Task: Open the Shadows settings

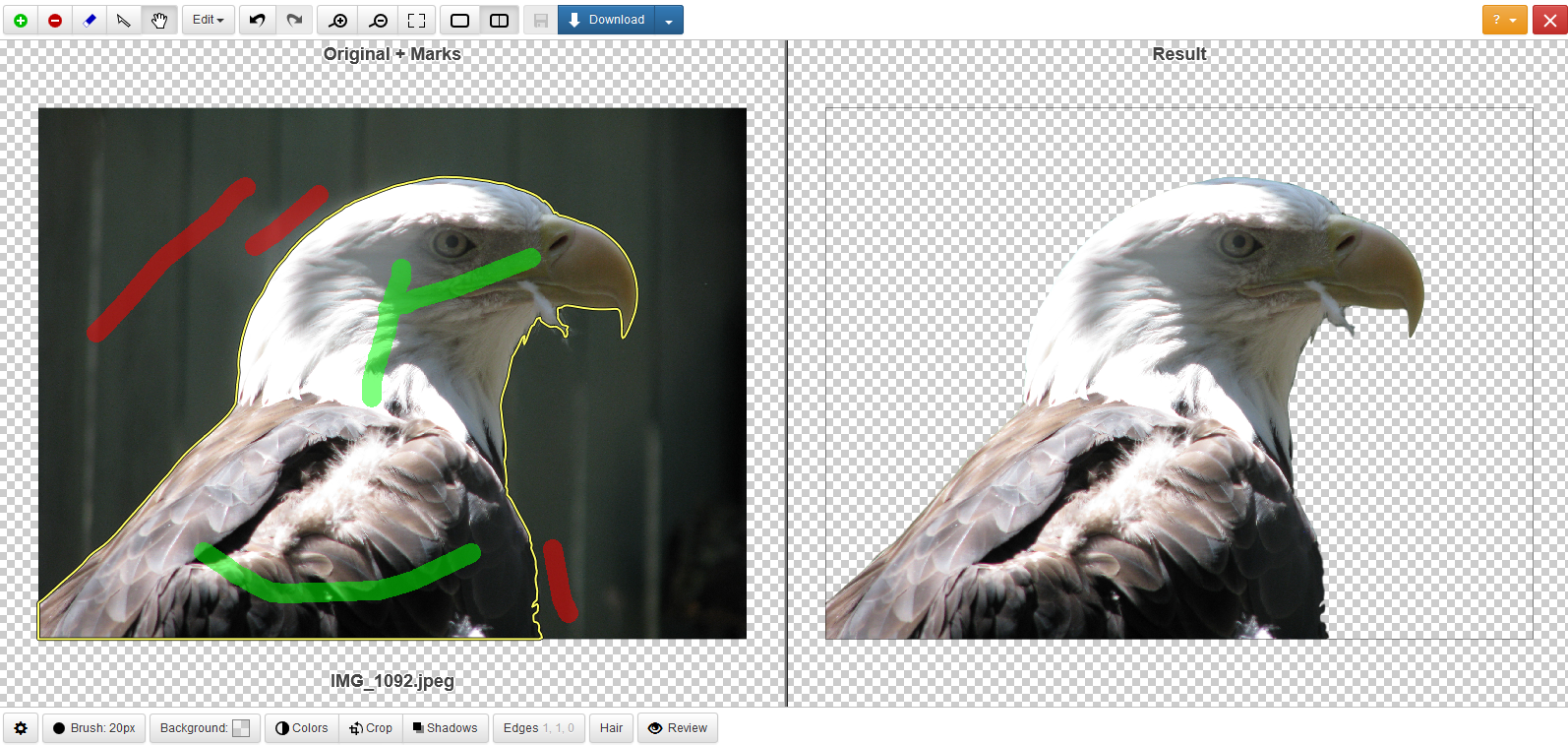Action: (445, 728)
